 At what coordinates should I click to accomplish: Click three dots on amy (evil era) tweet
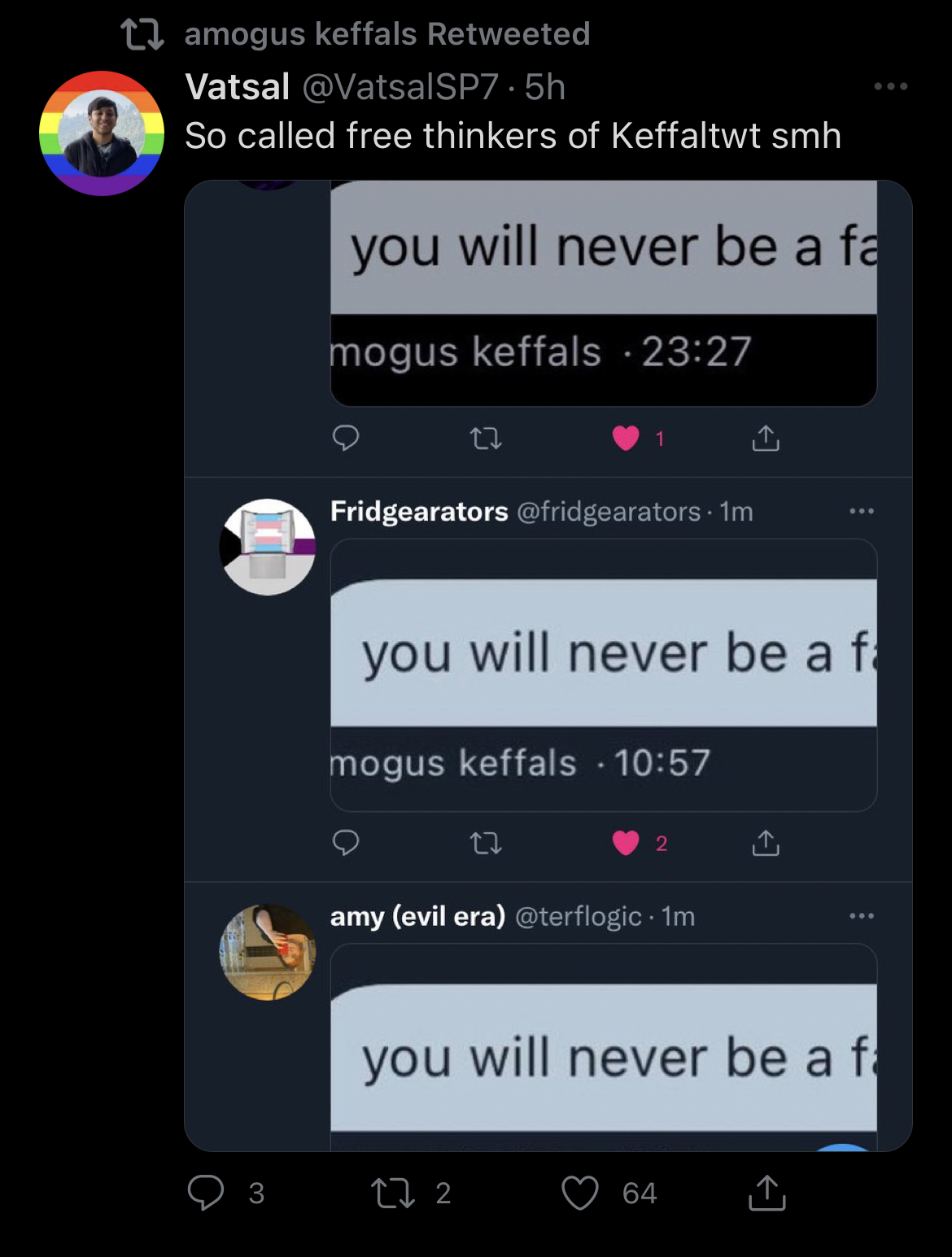[x=862, y=916]
